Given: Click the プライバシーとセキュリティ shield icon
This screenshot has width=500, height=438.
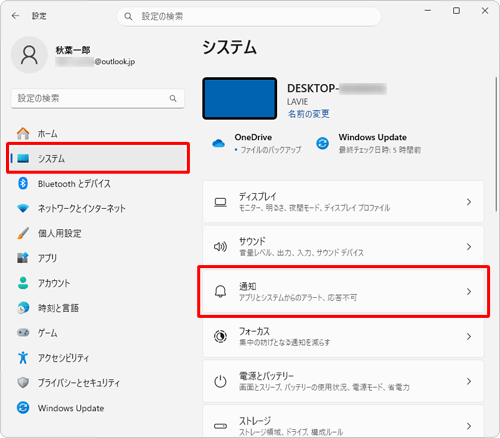Looking at the screenshot, I should 23,382.
